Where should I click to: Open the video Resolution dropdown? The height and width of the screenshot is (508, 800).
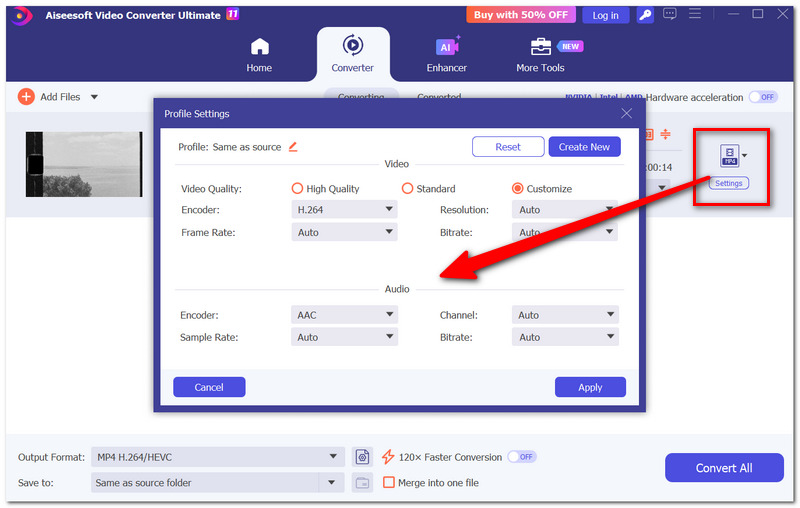[x=565, y=210]
